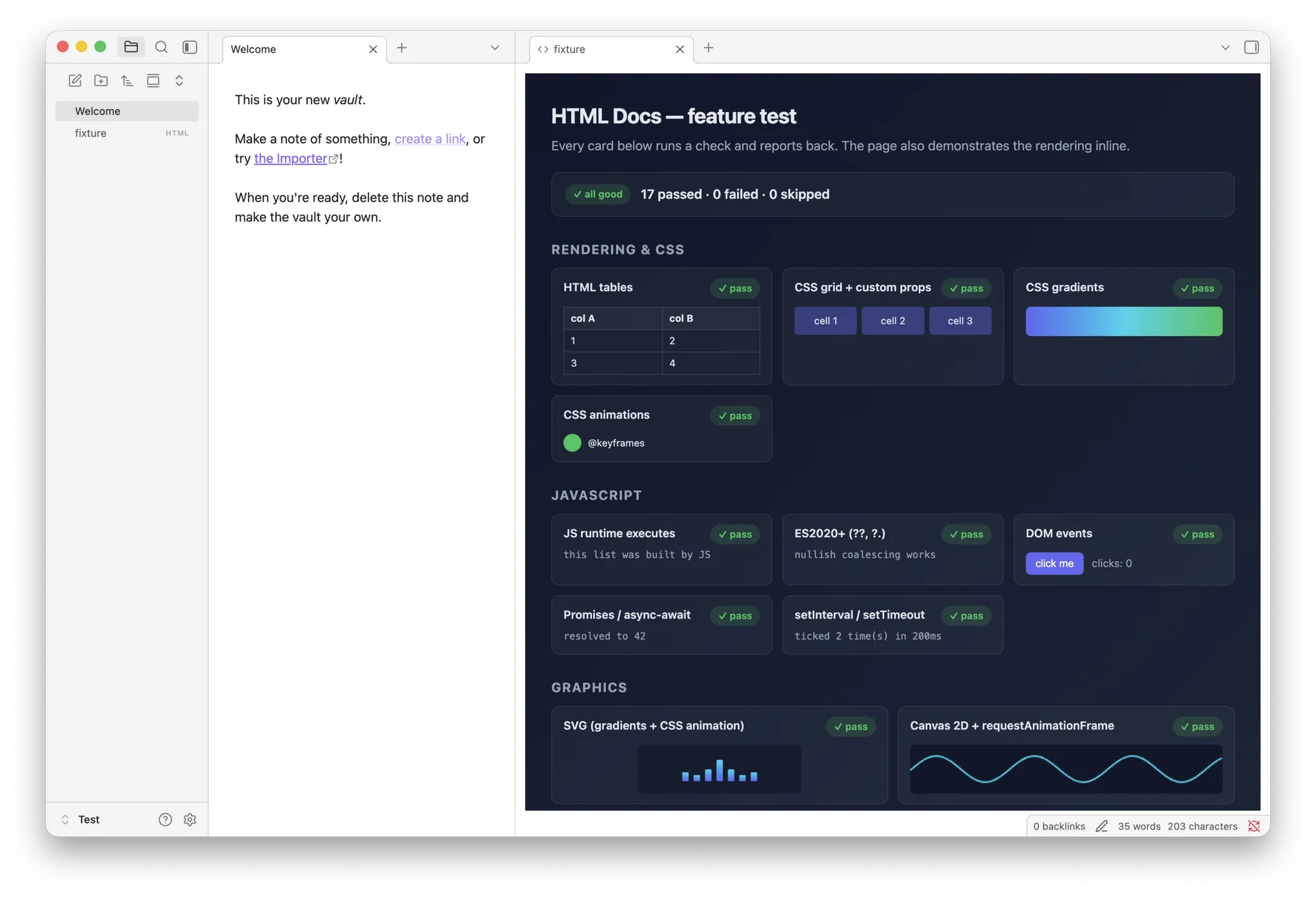Click 'col B' table header
Viewport: 1316px width, 897px height.
(711, 318)
